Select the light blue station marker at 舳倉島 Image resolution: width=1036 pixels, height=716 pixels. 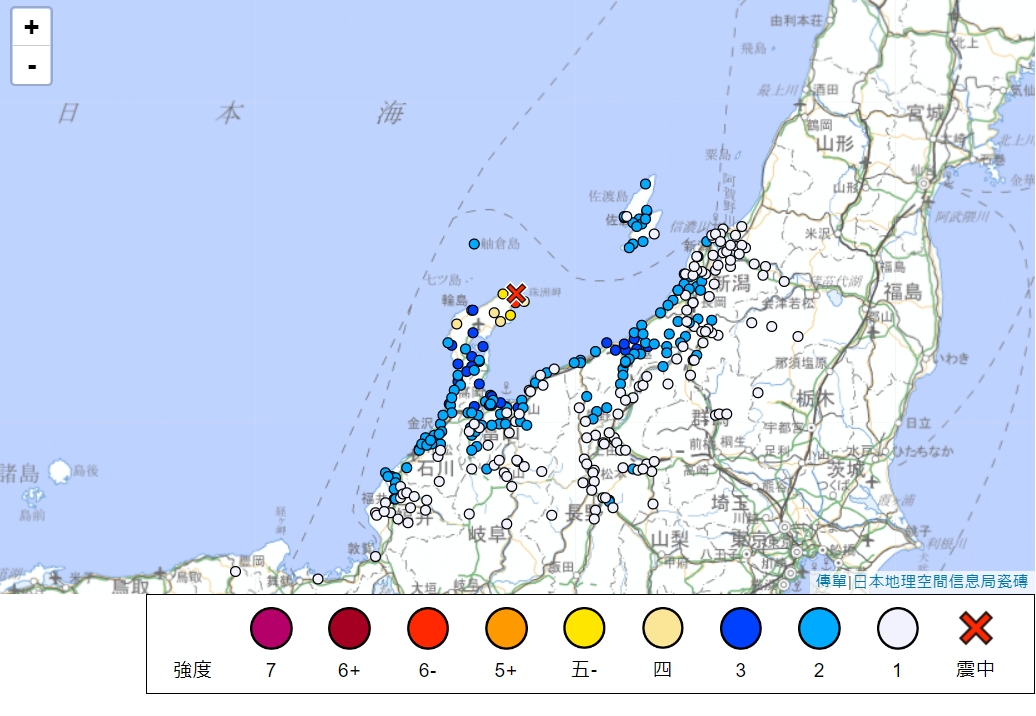click(x=474, y=244)
